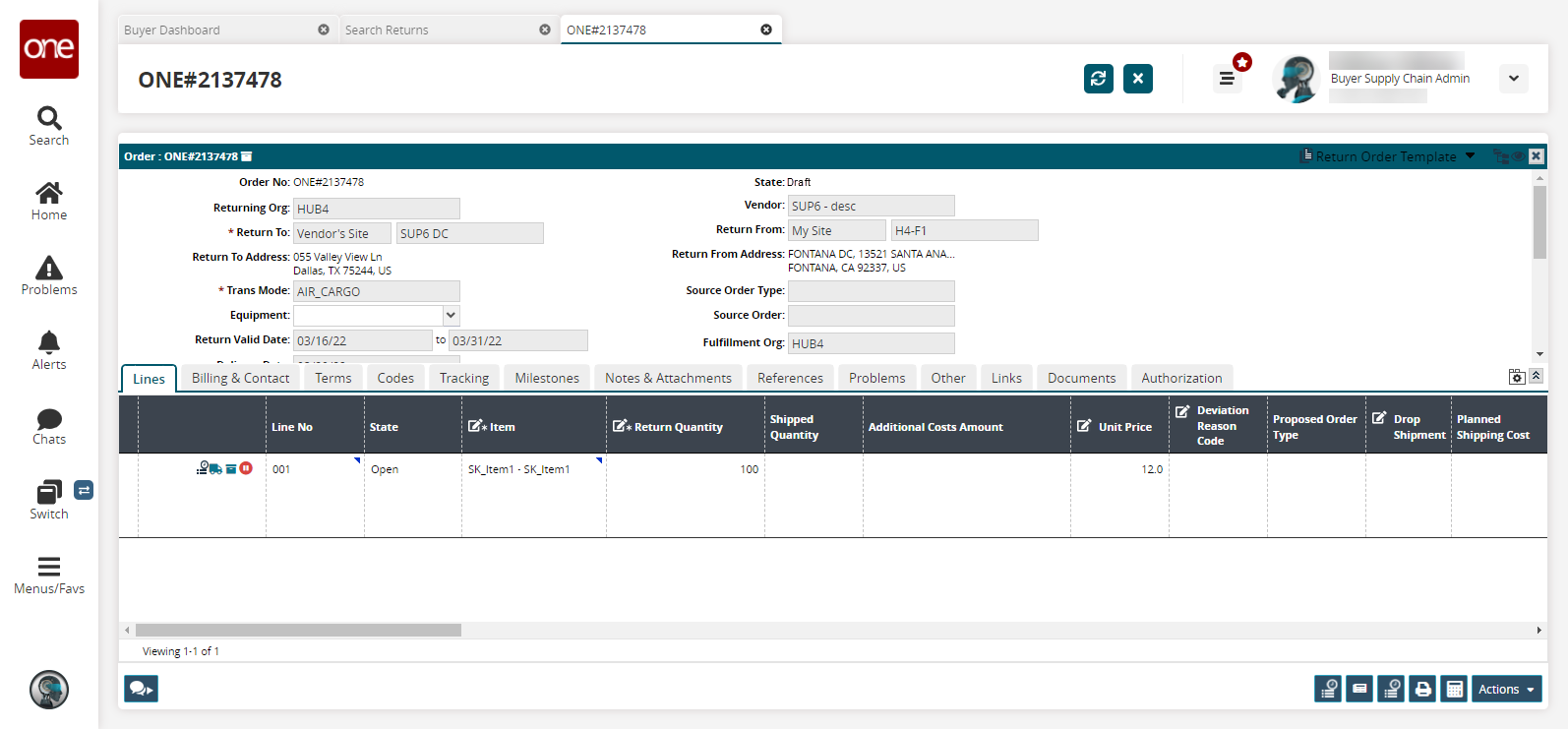Click the Switch toggle icon in the sidebar
The height and width of the screenshot is (729, 1568).
tap(84, 490)
